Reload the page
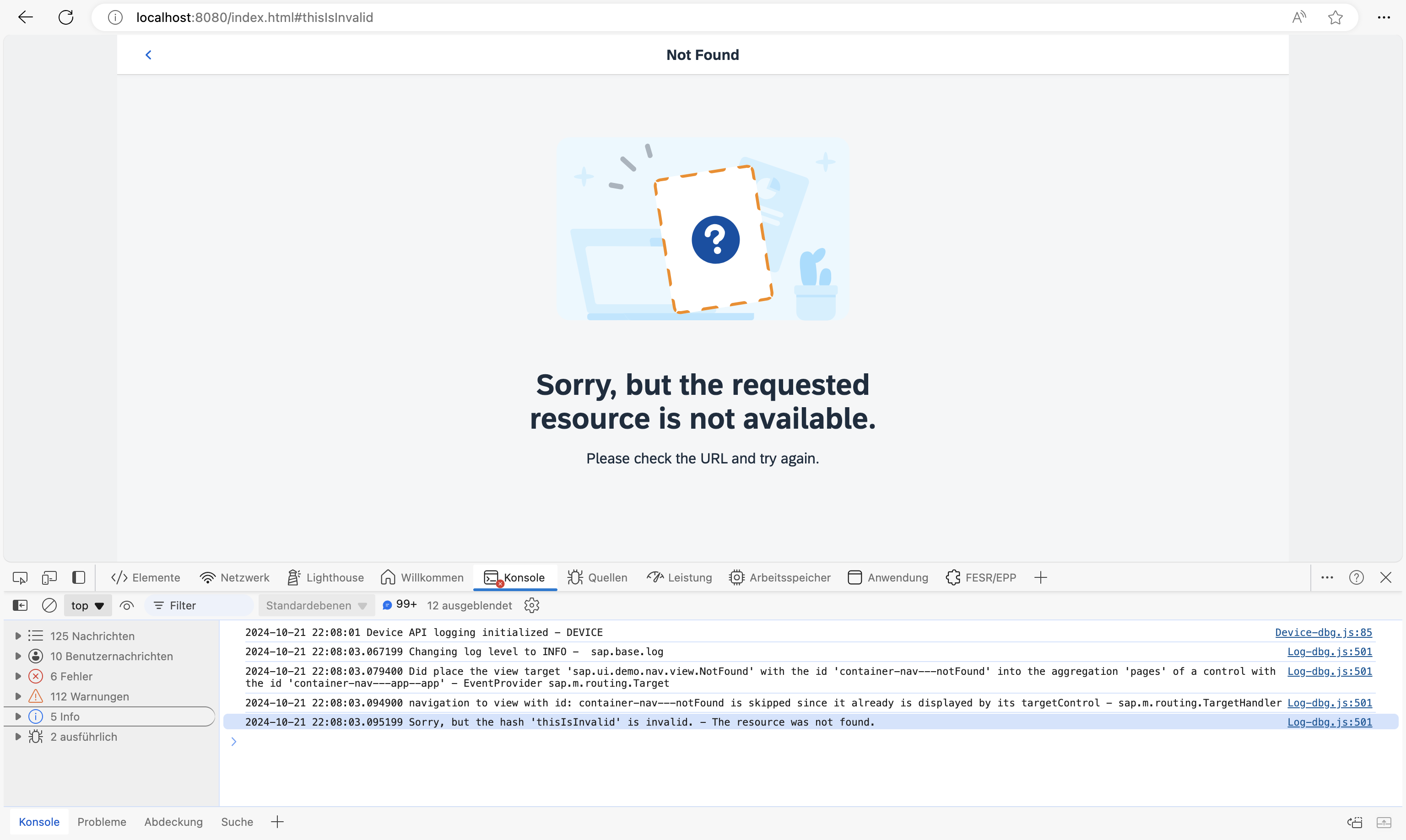Screen dimensions: 1406x840 pos(66,17)
